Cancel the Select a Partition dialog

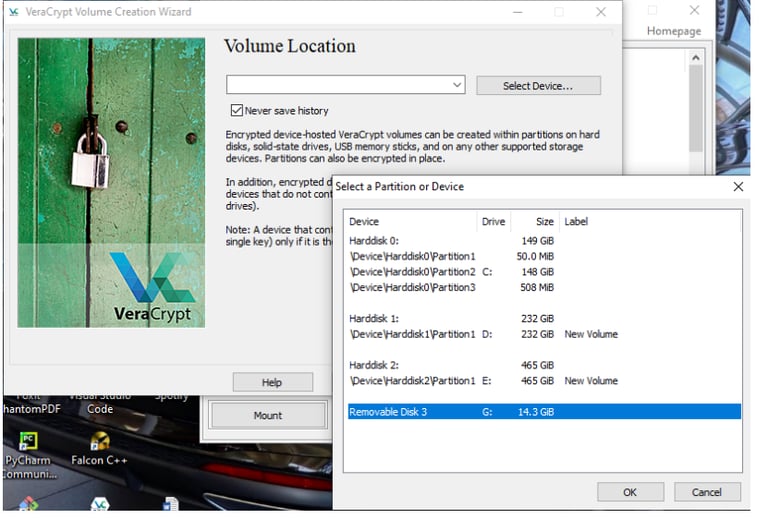[x=707, y=492]
